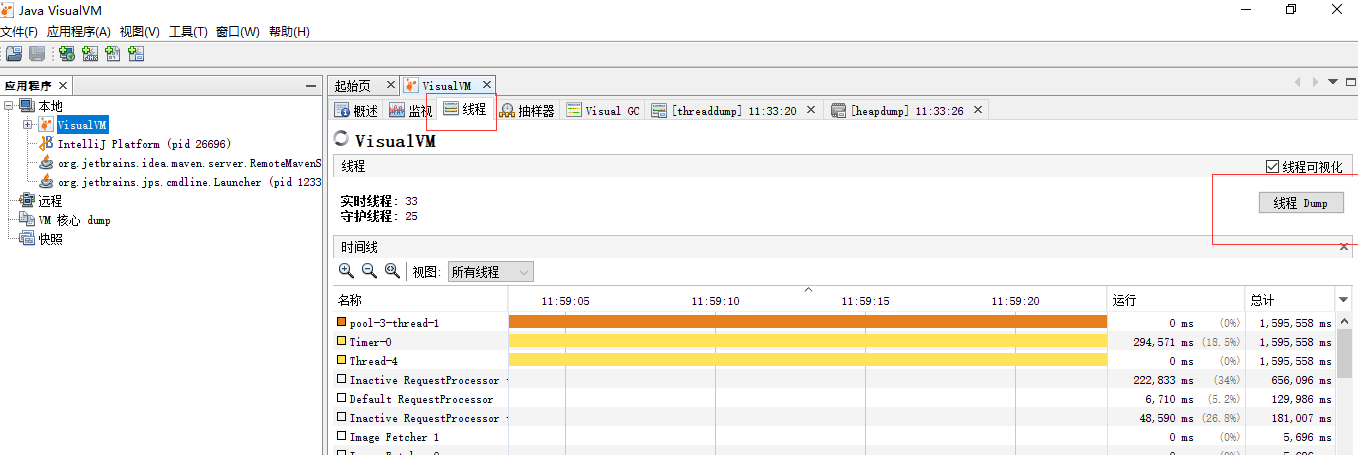Click the 本地 computer icon in tree
Viewport: 1358px width, 455px height.
pyautogui.click(x=27, y=106)
